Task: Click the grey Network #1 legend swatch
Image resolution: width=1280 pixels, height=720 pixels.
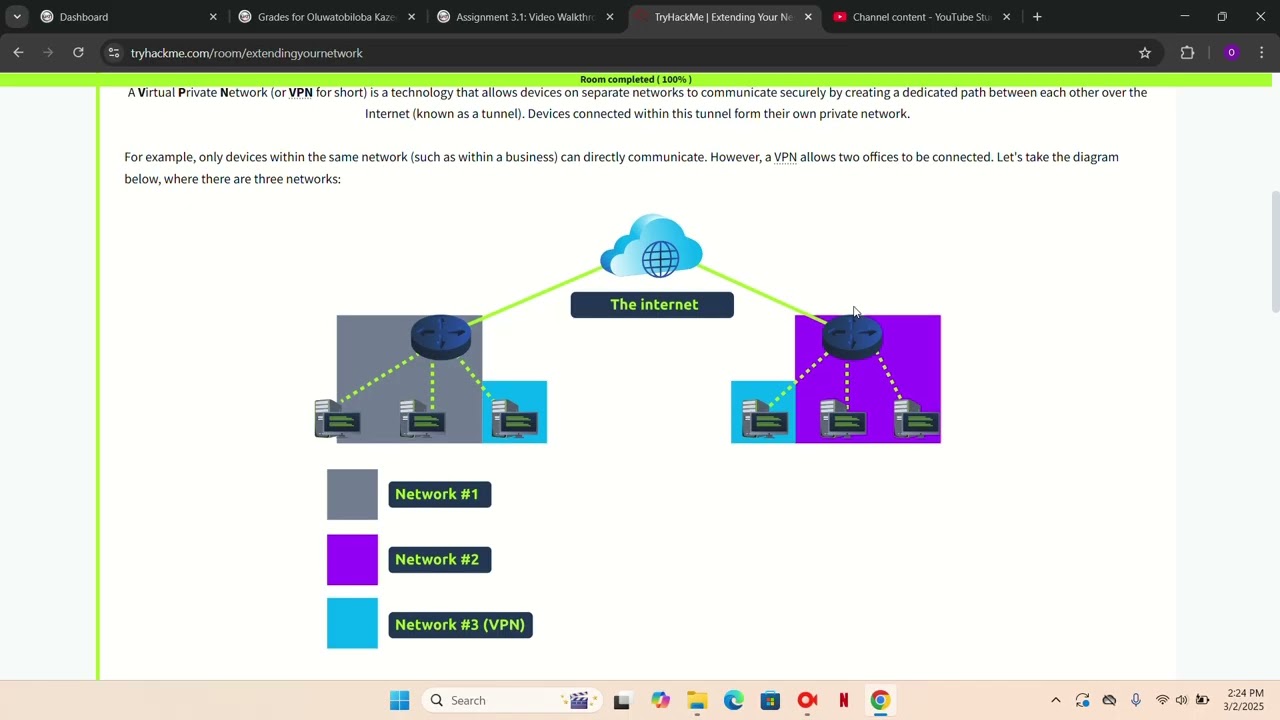Action: pos(352,494)
